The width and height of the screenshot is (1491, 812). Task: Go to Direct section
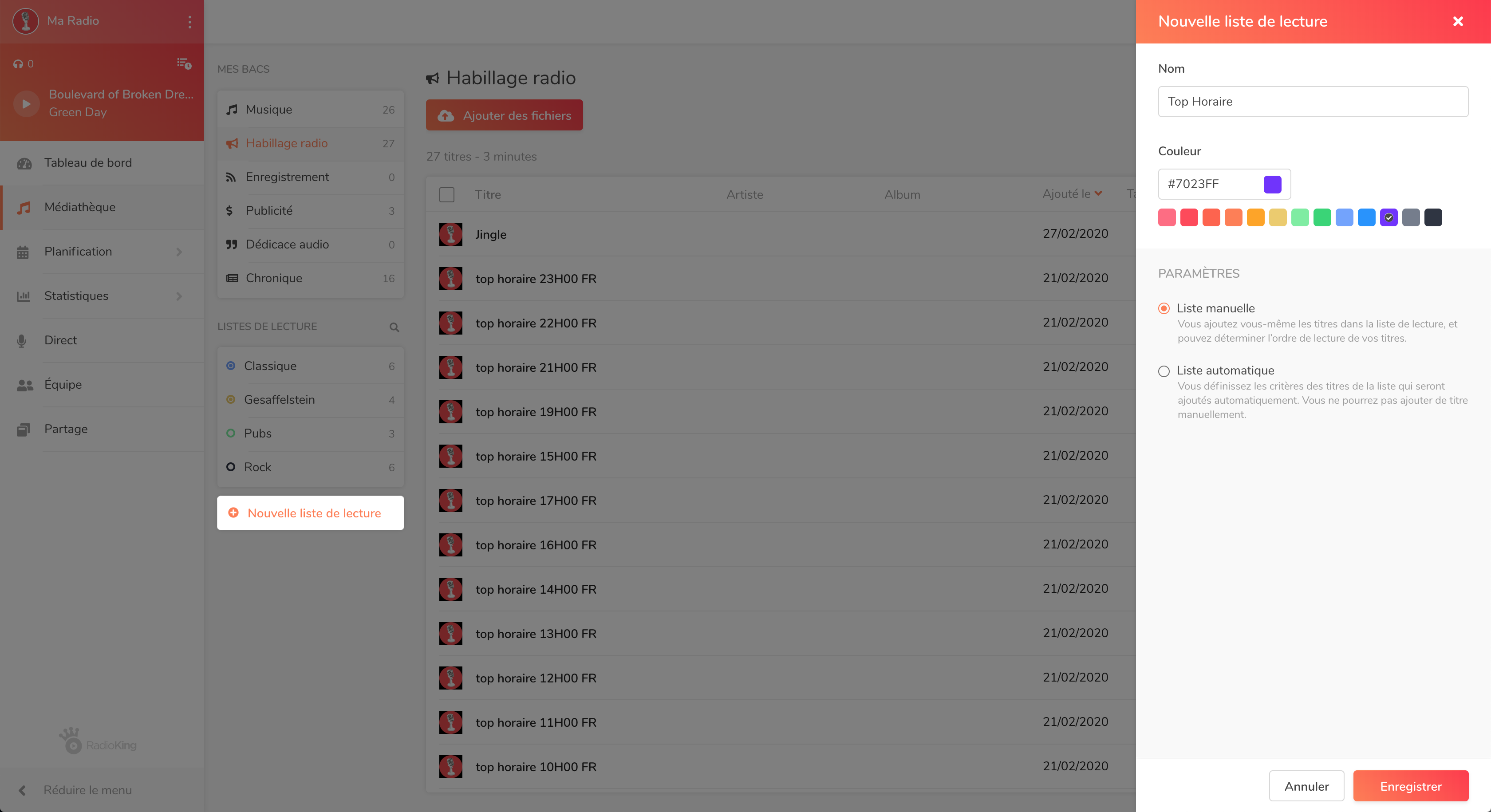102,340
